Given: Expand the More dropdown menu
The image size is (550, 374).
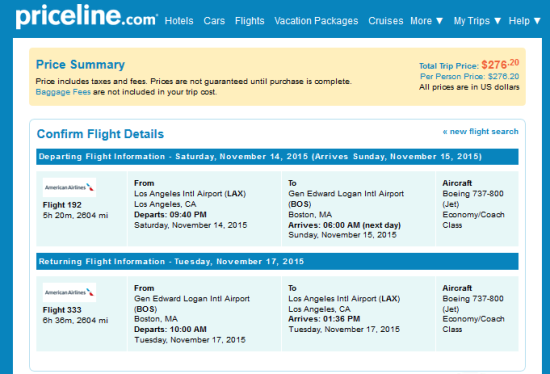Looking at the screenshot, I should pos(427,21).
